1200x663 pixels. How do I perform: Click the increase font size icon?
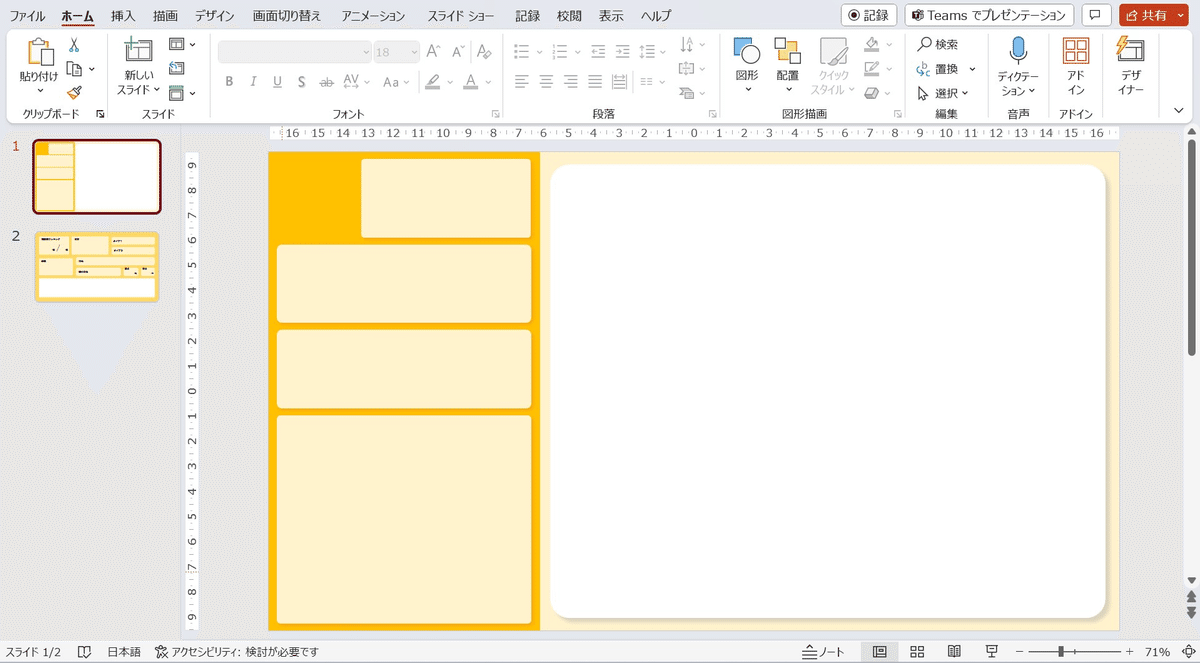pos(434,52)
